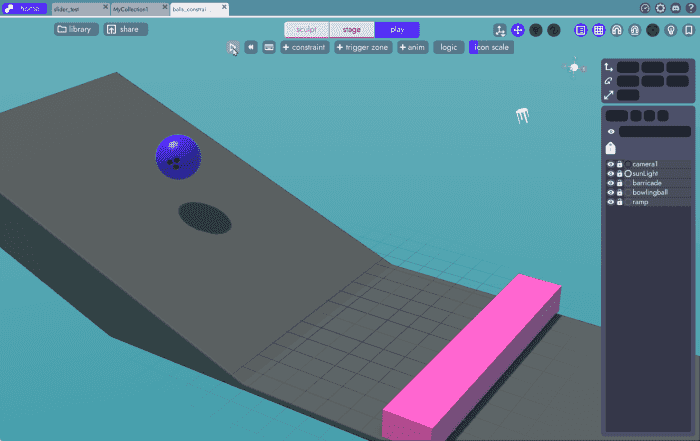Click the move gizmo icon in toolbar

(x=517, y=30)
